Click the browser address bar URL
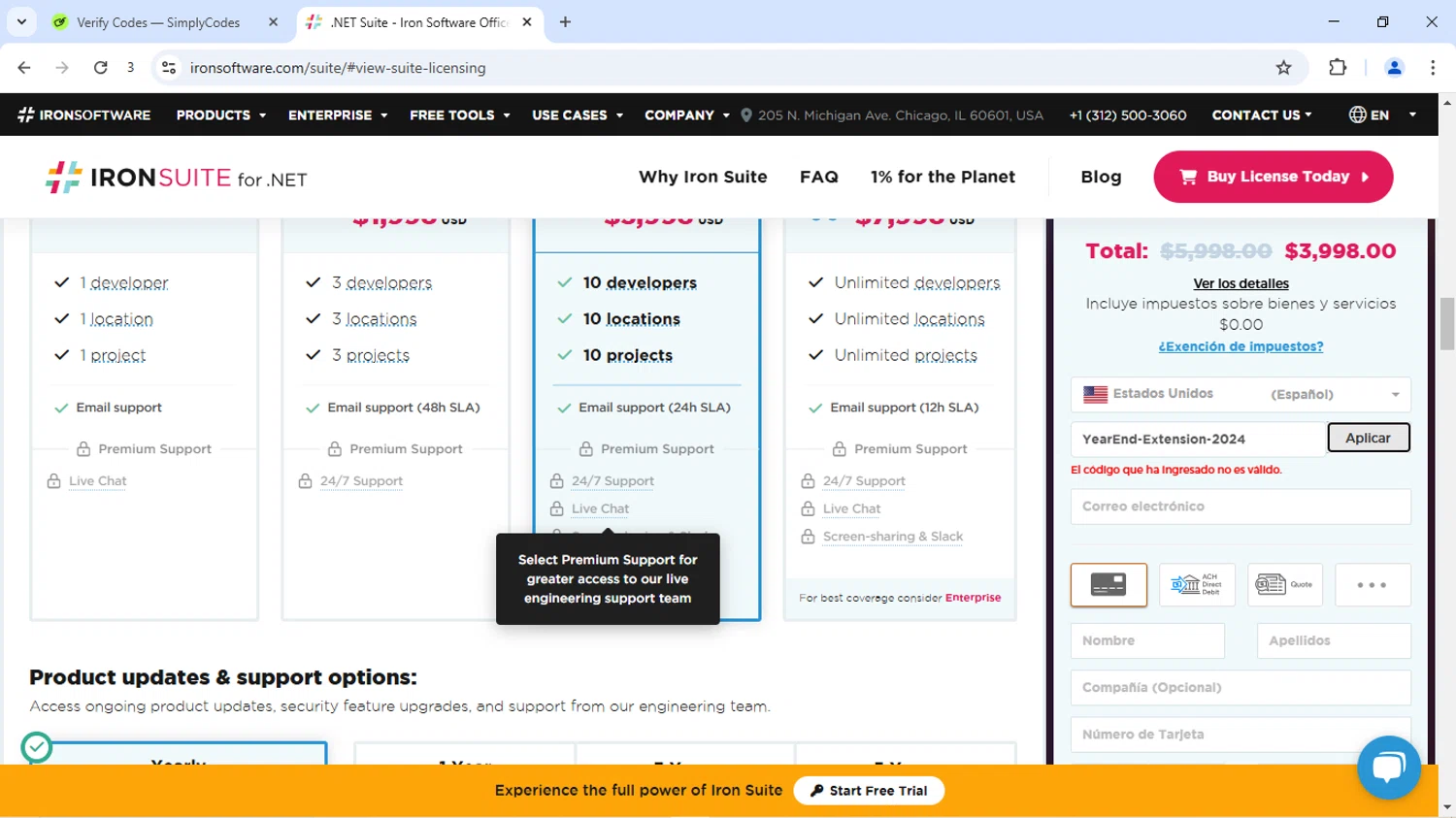This screenshot has width=1456, height=818. pos(338,68)
